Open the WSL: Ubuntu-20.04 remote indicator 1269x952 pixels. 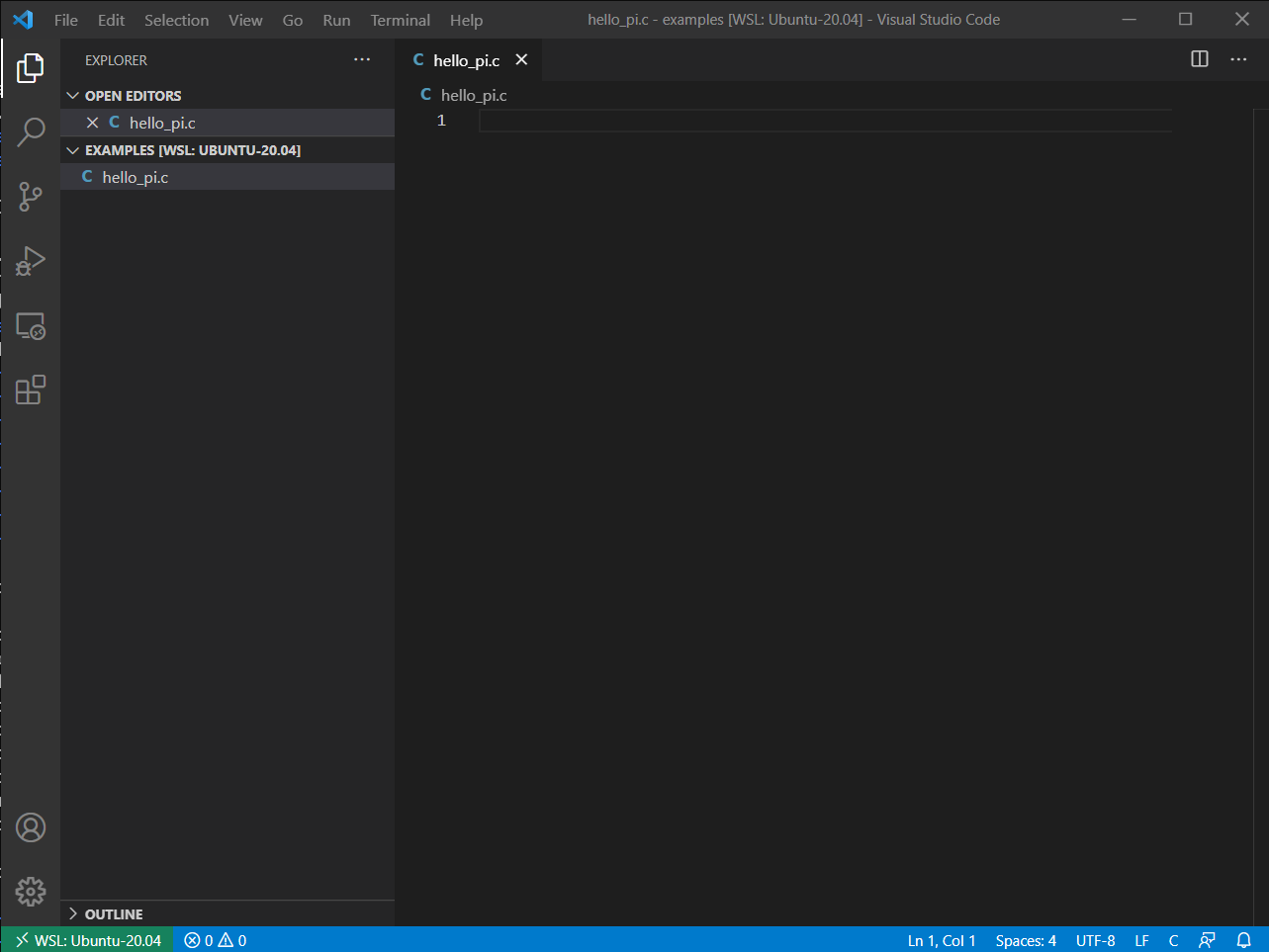point(88,940)
